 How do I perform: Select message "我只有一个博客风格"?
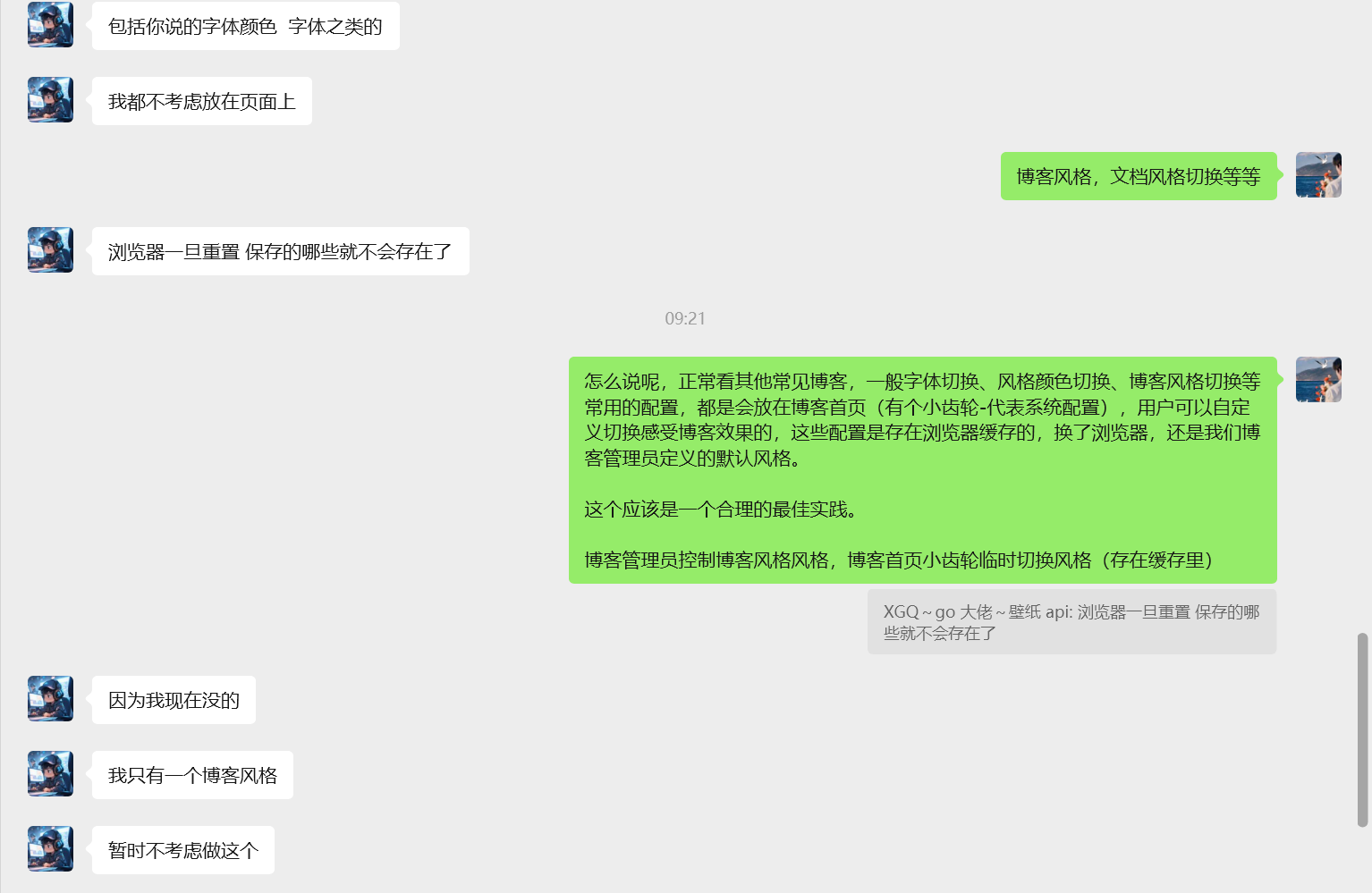pos(192,775)
